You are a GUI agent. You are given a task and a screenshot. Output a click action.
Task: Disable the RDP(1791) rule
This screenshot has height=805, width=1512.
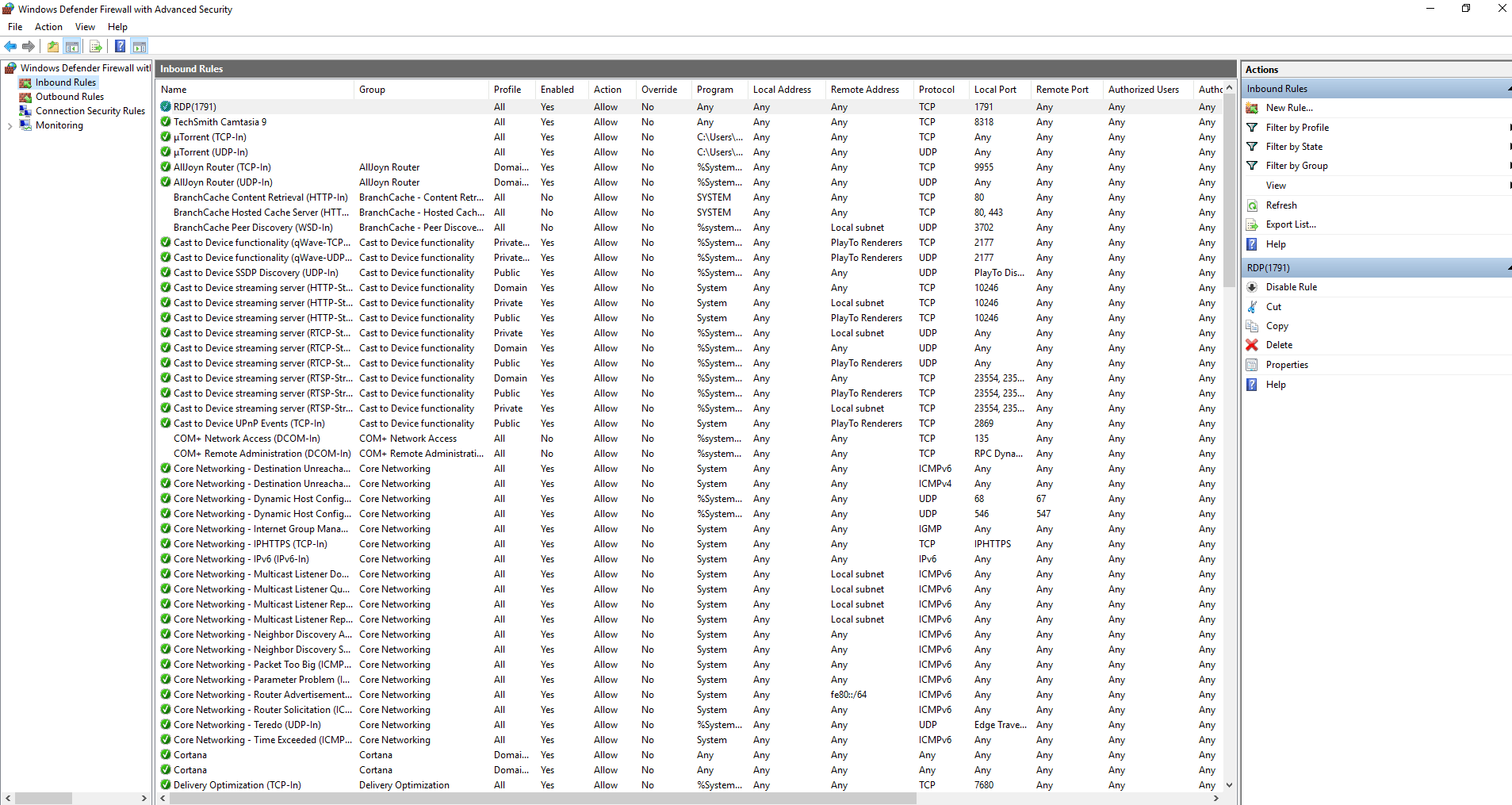tap(1291, 287)
